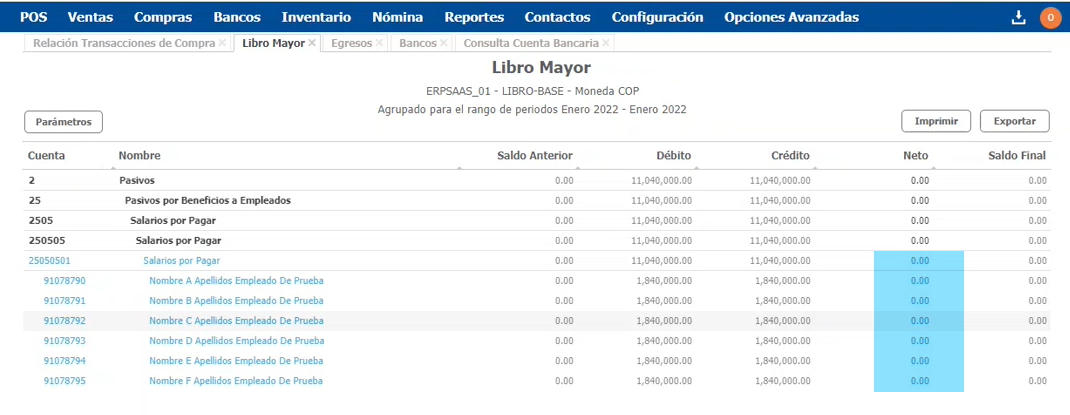
Task: Export the ledger with Exportar
Action: [1014, 121]
